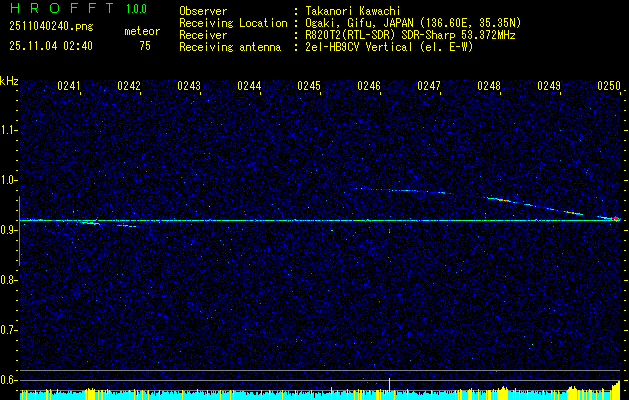The height and width of the screenshot is (400, 629).
Task: Click time marker 0241
Action: [x=69, y=86]
